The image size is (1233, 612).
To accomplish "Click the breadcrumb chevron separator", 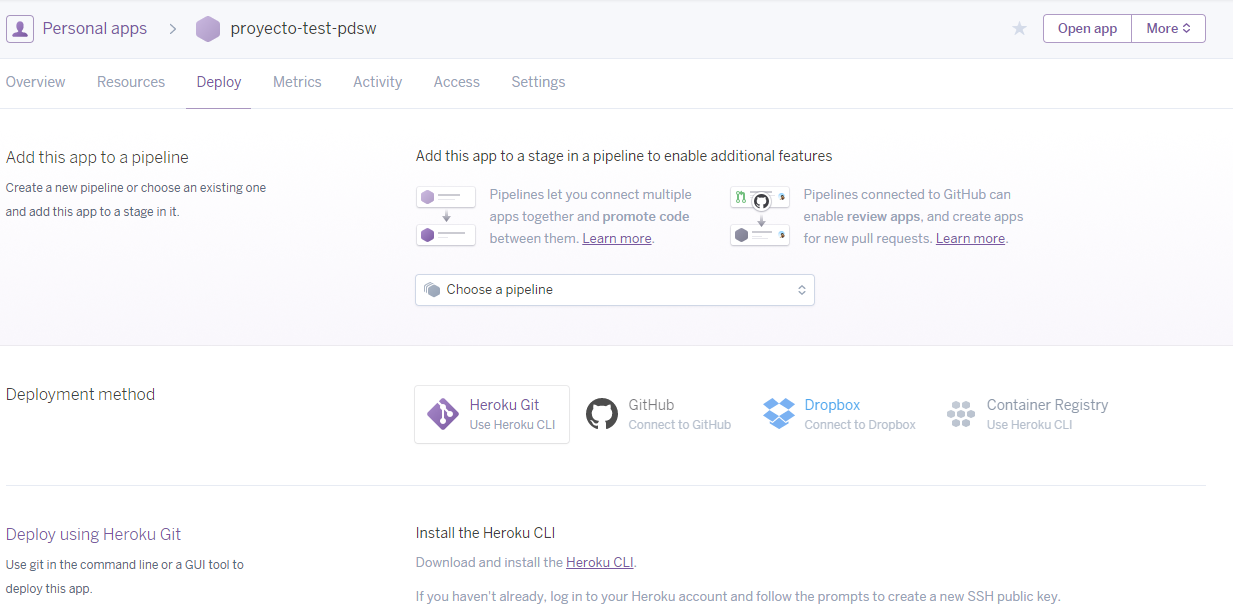I will click(x=172, y=29).
